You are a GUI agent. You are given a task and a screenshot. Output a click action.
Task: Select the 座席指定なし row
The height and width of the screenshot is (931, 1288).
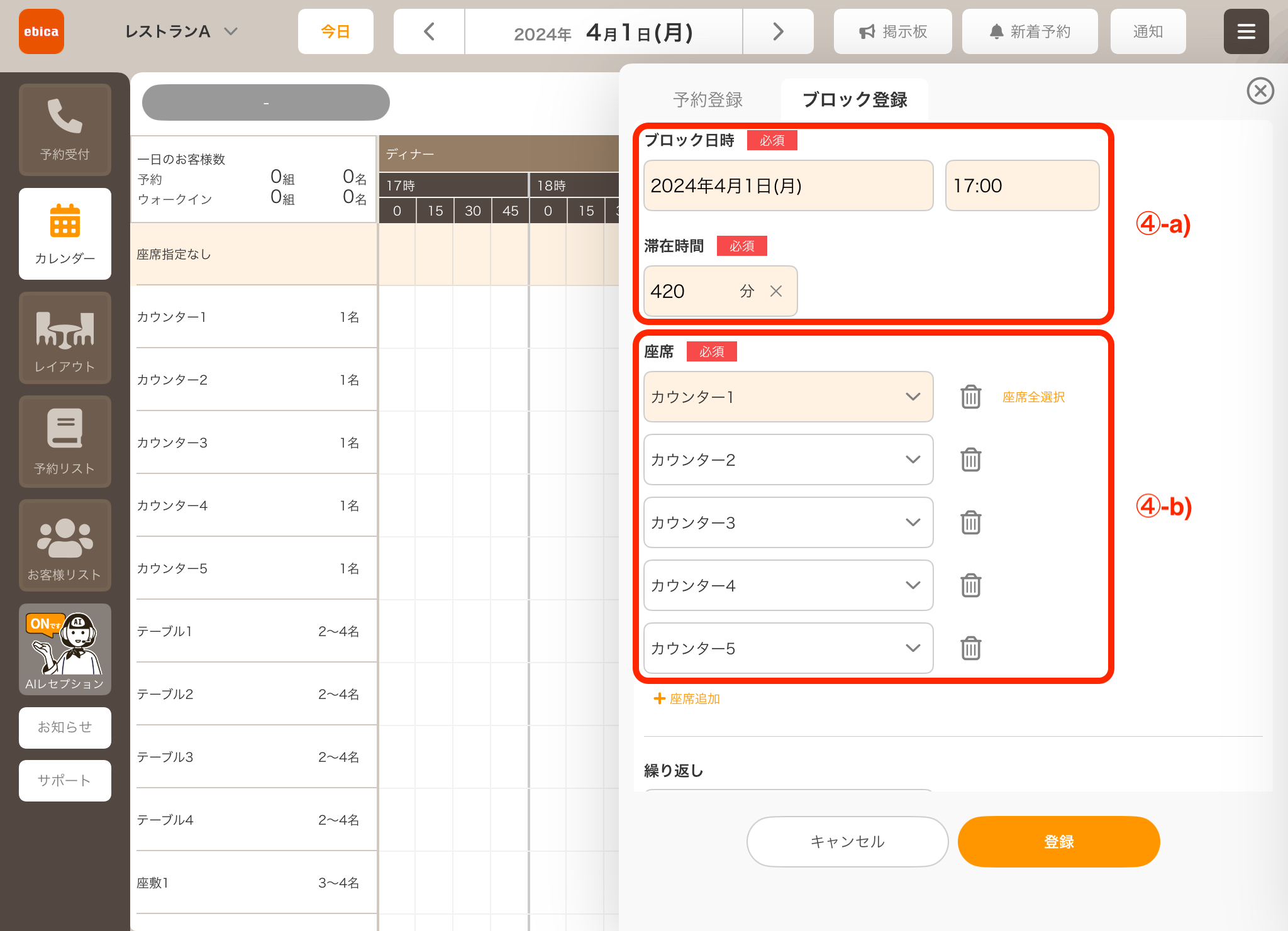pos(253,254)
